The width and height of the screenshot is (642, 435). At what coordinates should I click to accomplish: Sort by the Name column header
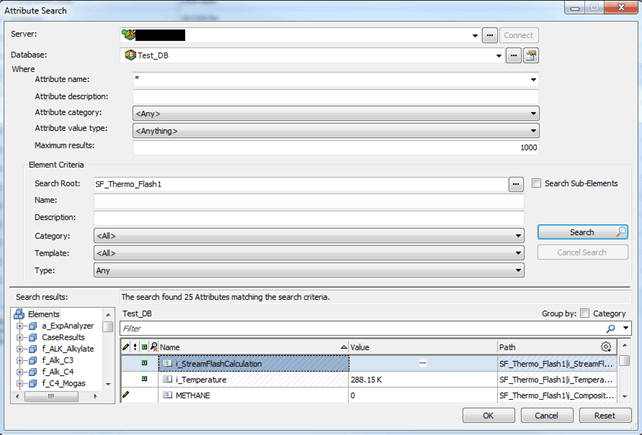coord(253,347)
